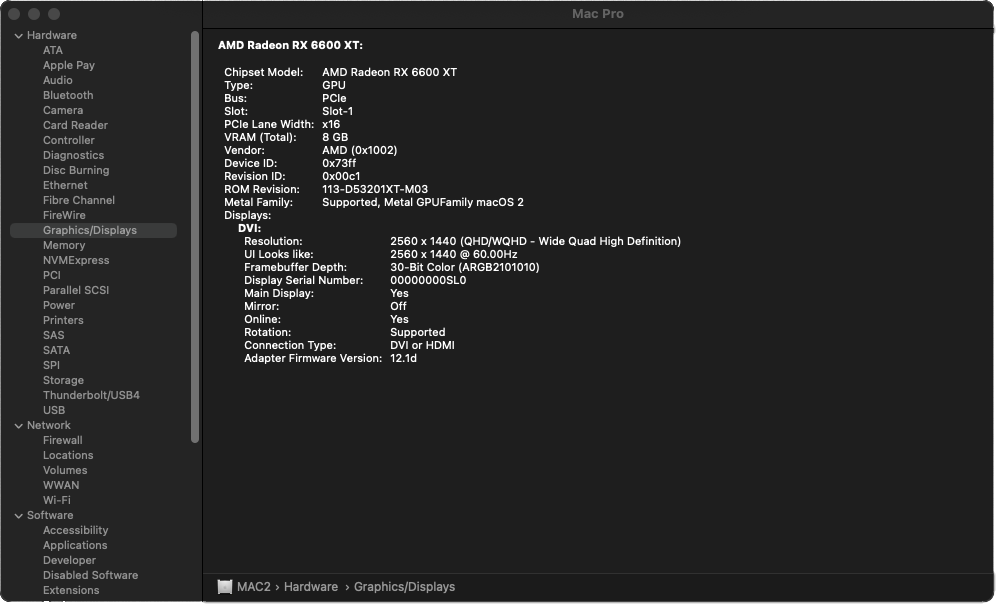Click the Framebuffer Depth value 30-Bit Color
This screenshot has height=604, width=996.
[464, 267]
